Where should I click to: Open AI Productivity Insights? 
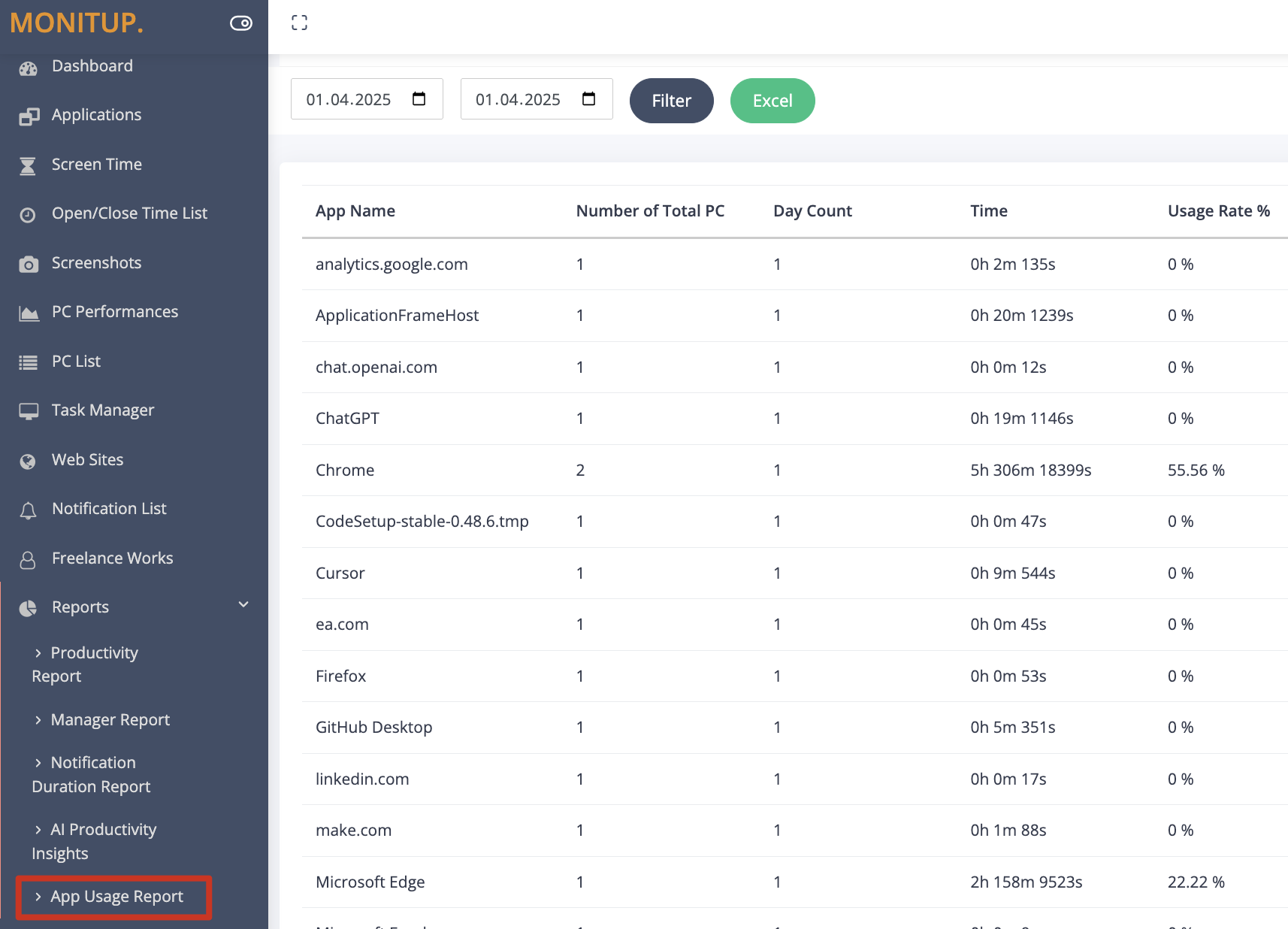tap(94, 842)
